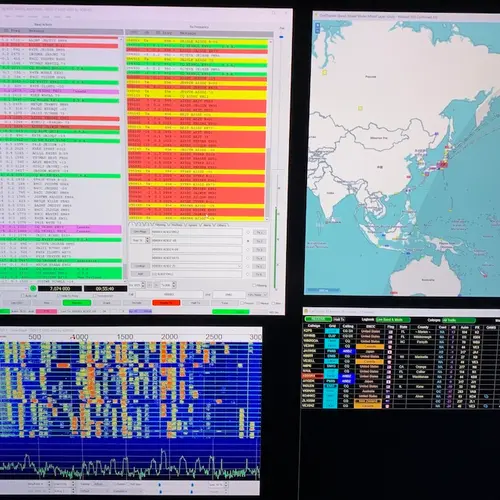Image resolution: width=500 pixels, height=500 pixels.
Task: Select the second Tx message radio button
Action: click(248, 241)
